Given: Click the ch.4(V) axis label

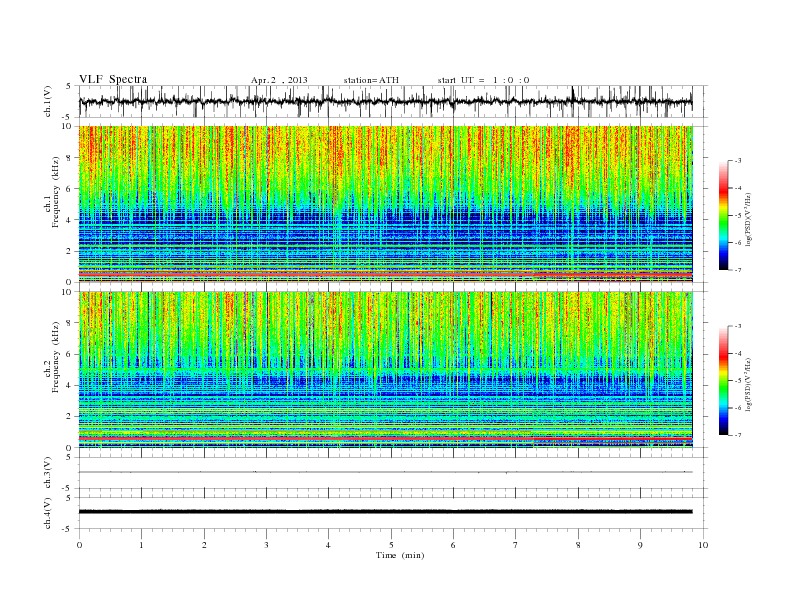Looking at the screenshot, I should pos(48,513).
